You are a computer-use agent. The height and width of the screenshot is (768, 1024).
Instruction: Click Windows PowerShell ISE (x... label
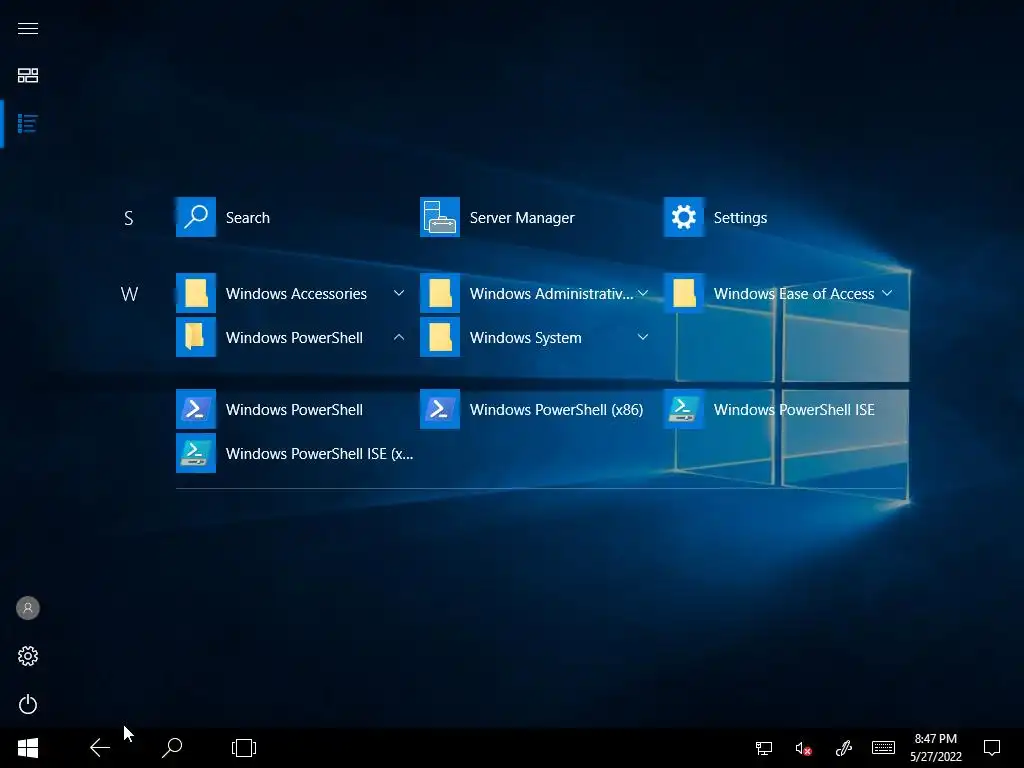click(x=319, y=453)
